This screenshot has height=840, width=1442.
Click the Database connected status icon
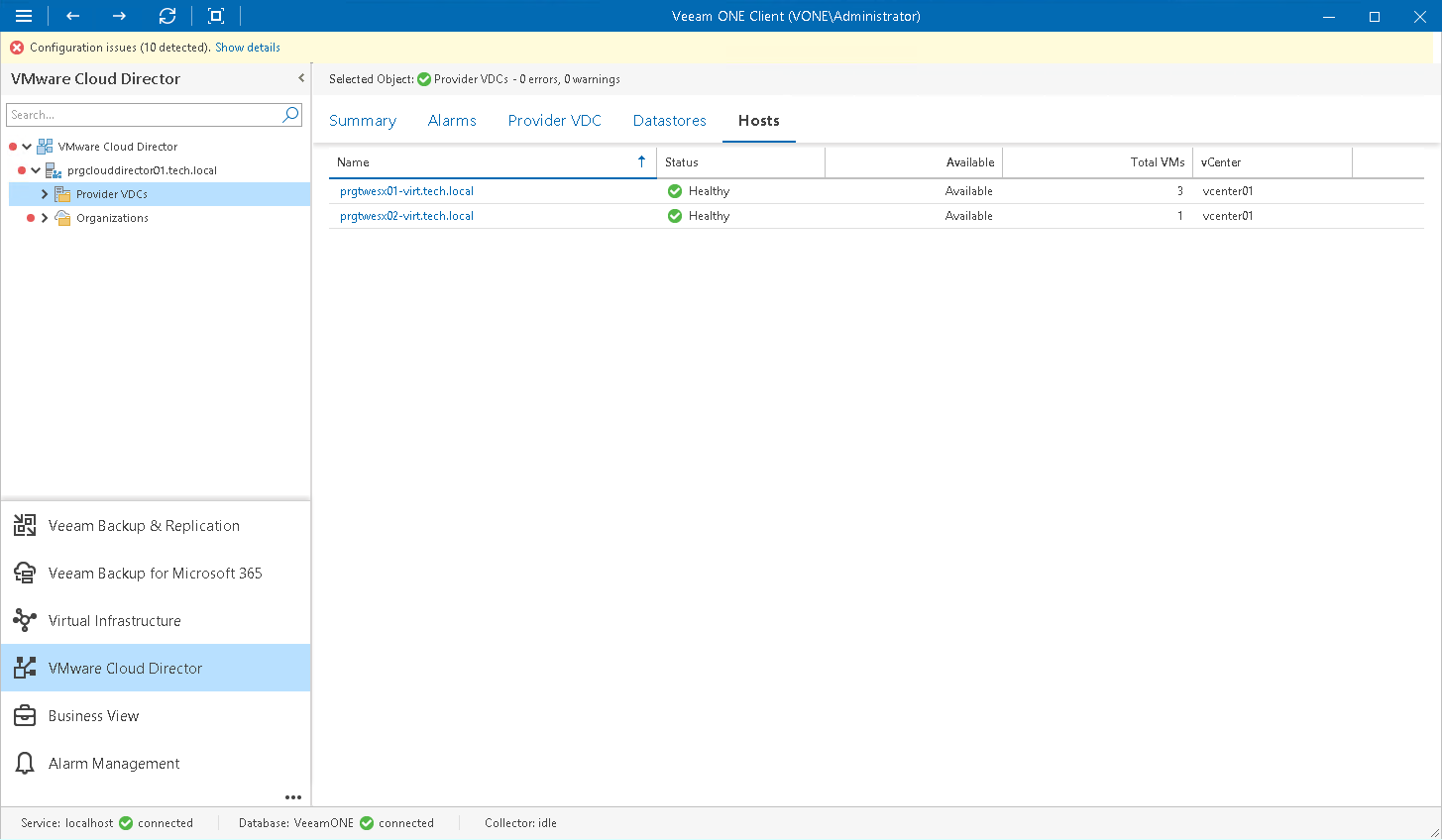(367, 823)
